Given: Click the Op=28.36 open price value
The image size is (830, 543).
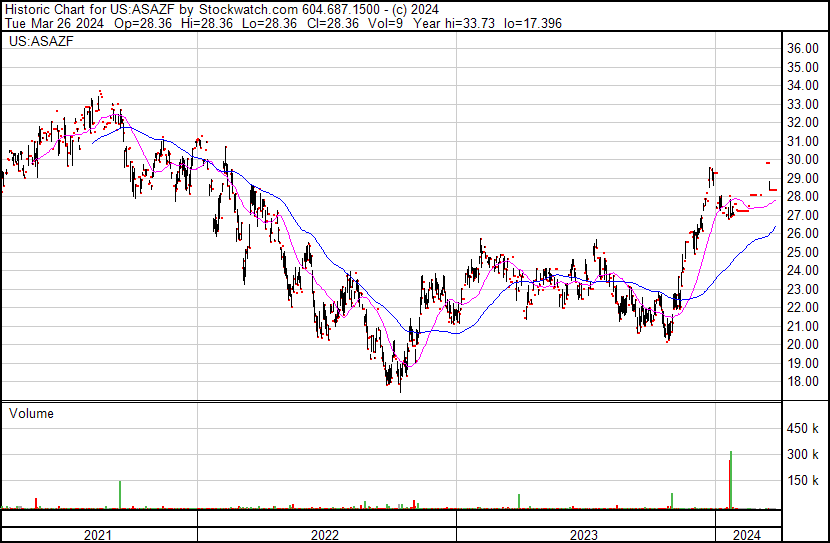Looking at the screenshot, I should [x=143, y=23].
